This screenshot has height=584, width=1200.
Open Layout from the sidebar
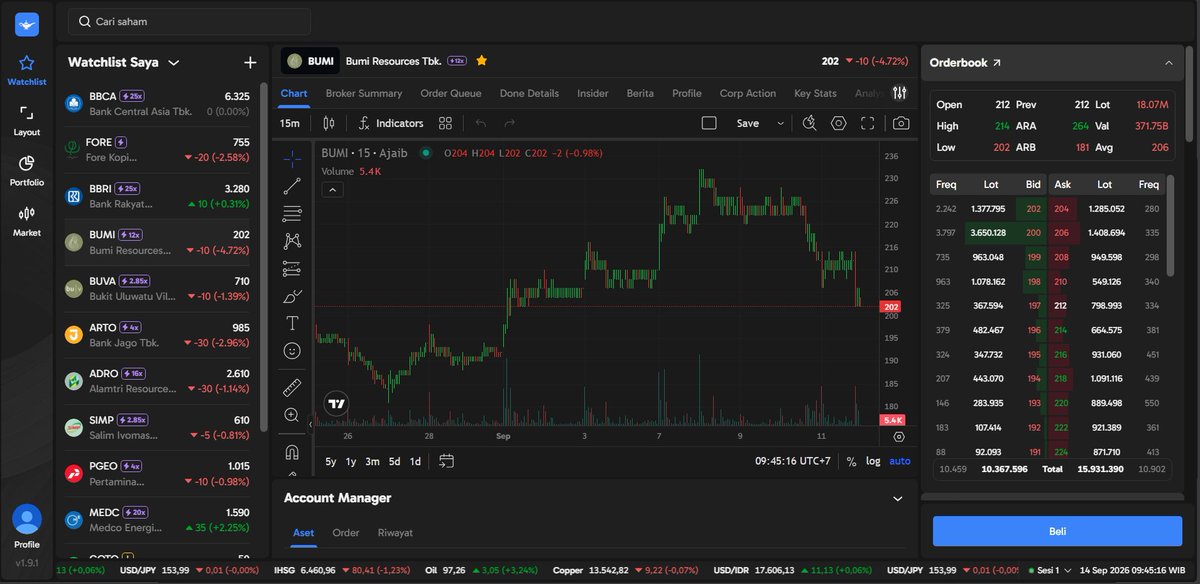pos(27,121)
